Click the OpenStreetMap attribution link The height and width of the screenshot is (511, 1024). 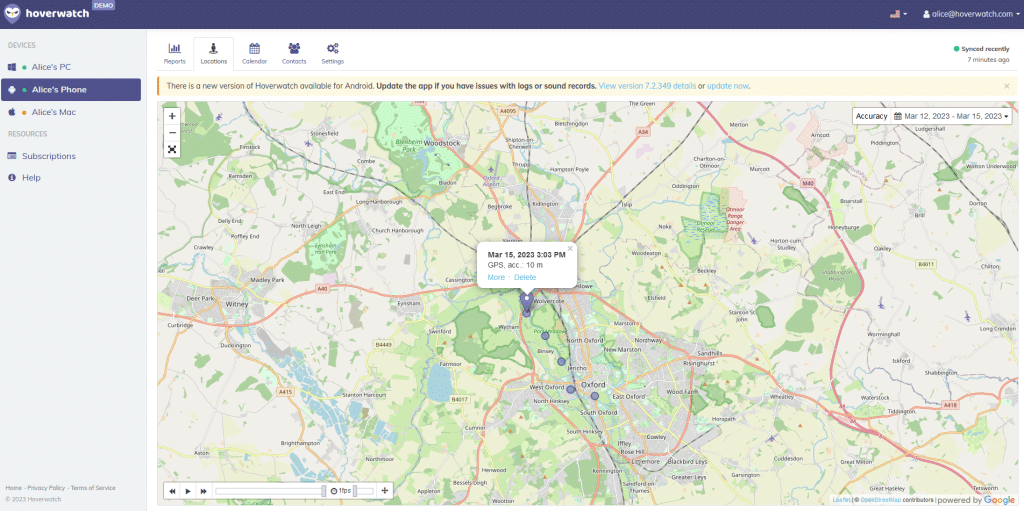click(880, 501)
